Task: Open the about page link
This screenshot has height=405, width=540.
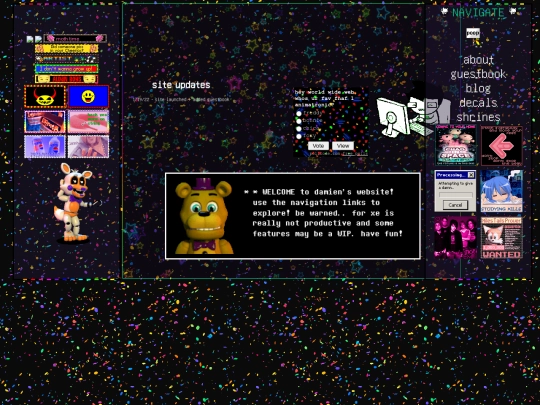Action: pyautogui.click(x=478, y=60)
